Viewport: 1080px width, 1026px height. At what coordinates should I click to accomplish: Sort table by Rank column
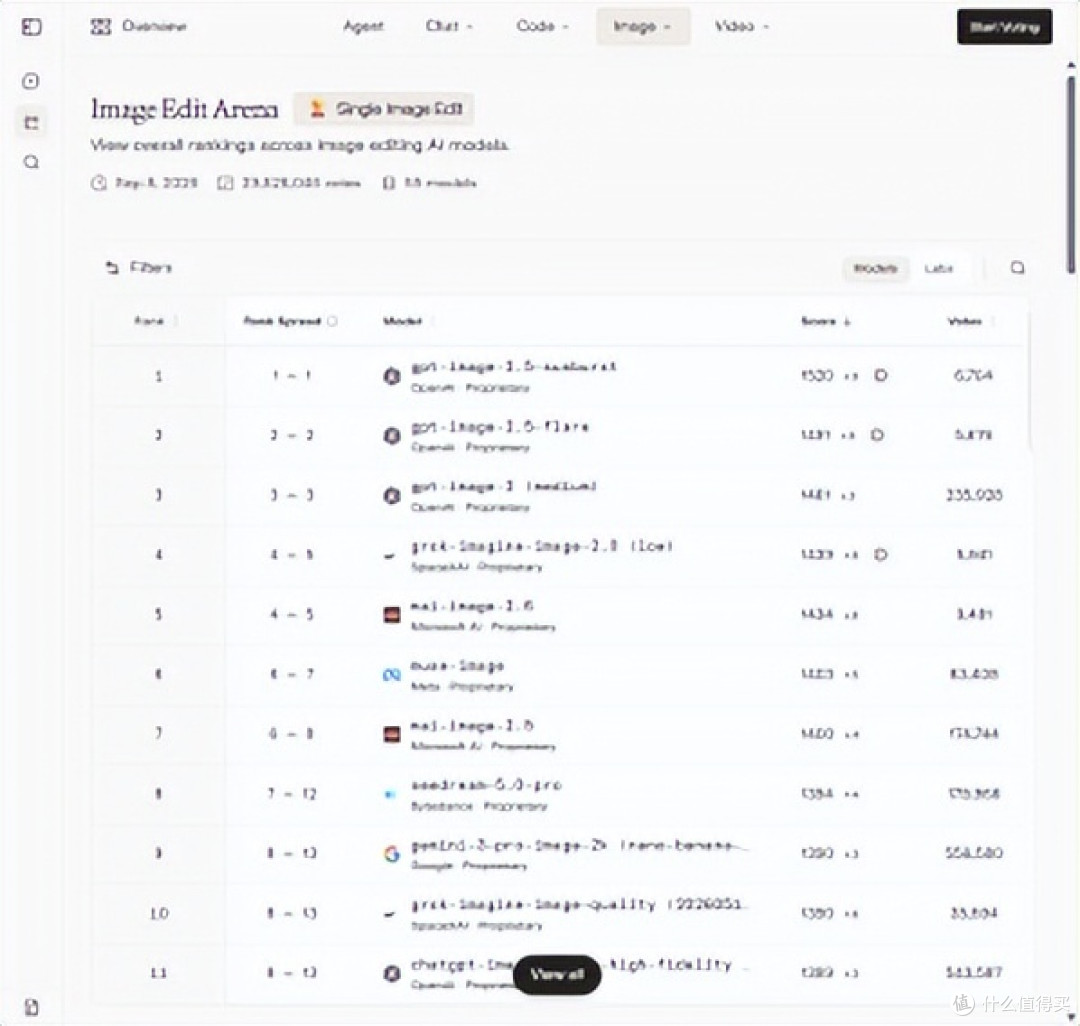155,321
